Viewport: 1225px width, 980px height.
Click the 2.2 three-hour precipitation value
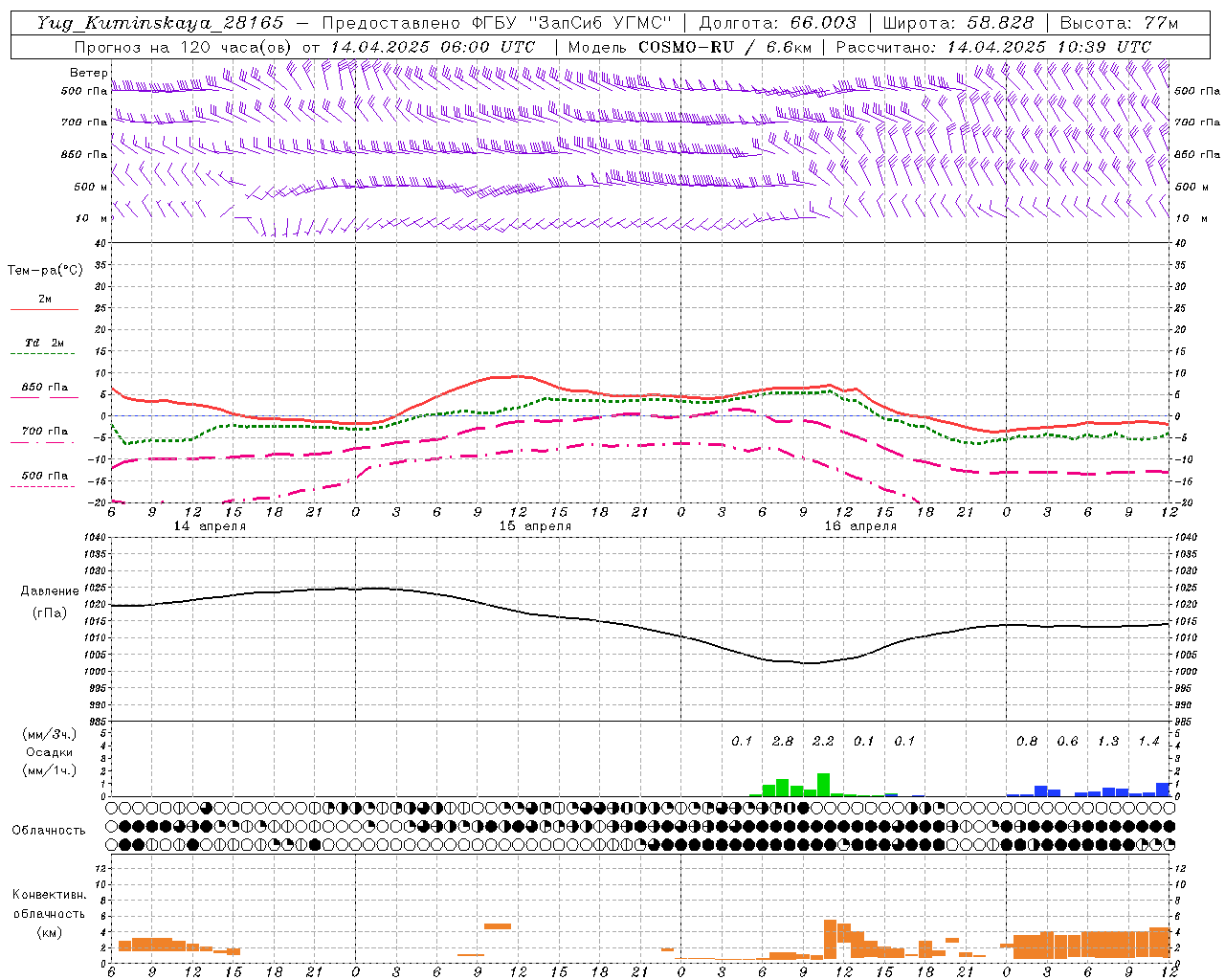pos(823,741)
